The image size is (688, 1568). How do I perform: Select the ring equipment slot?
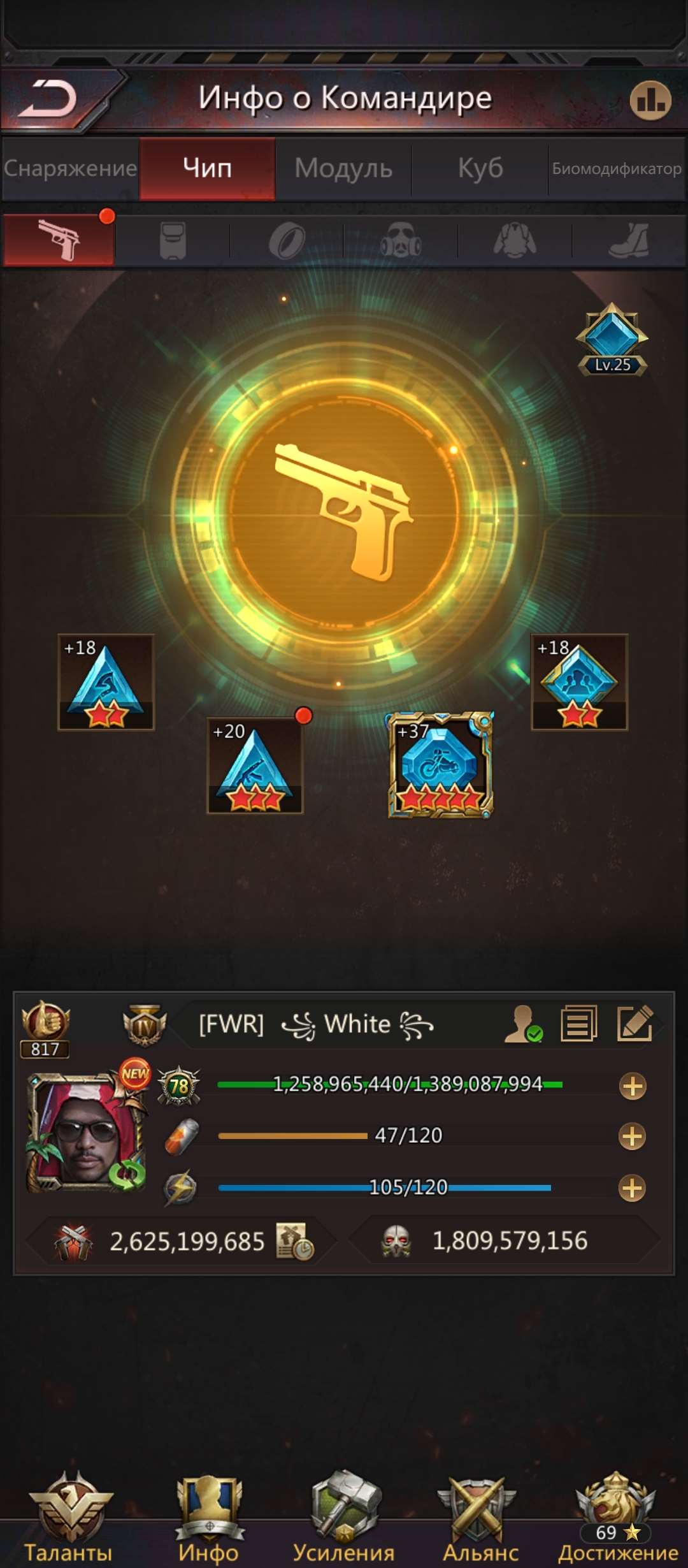click(x=287, y=241)
